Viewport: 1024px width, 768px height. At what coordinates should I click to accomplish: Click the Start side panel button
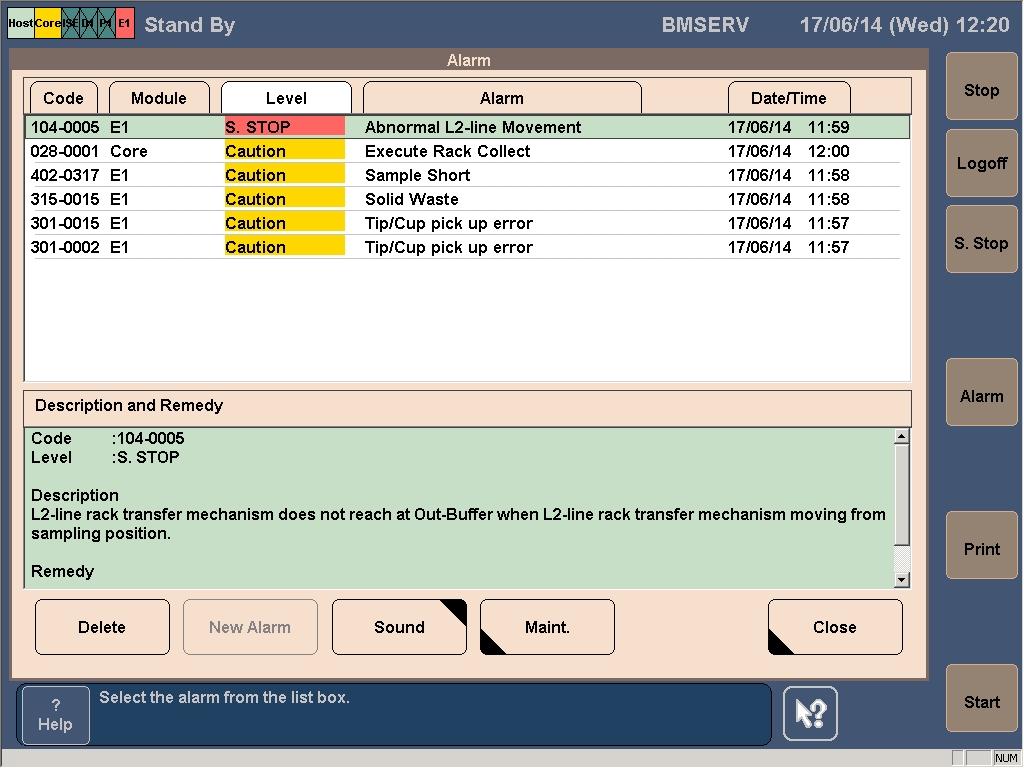coord(982,698)
